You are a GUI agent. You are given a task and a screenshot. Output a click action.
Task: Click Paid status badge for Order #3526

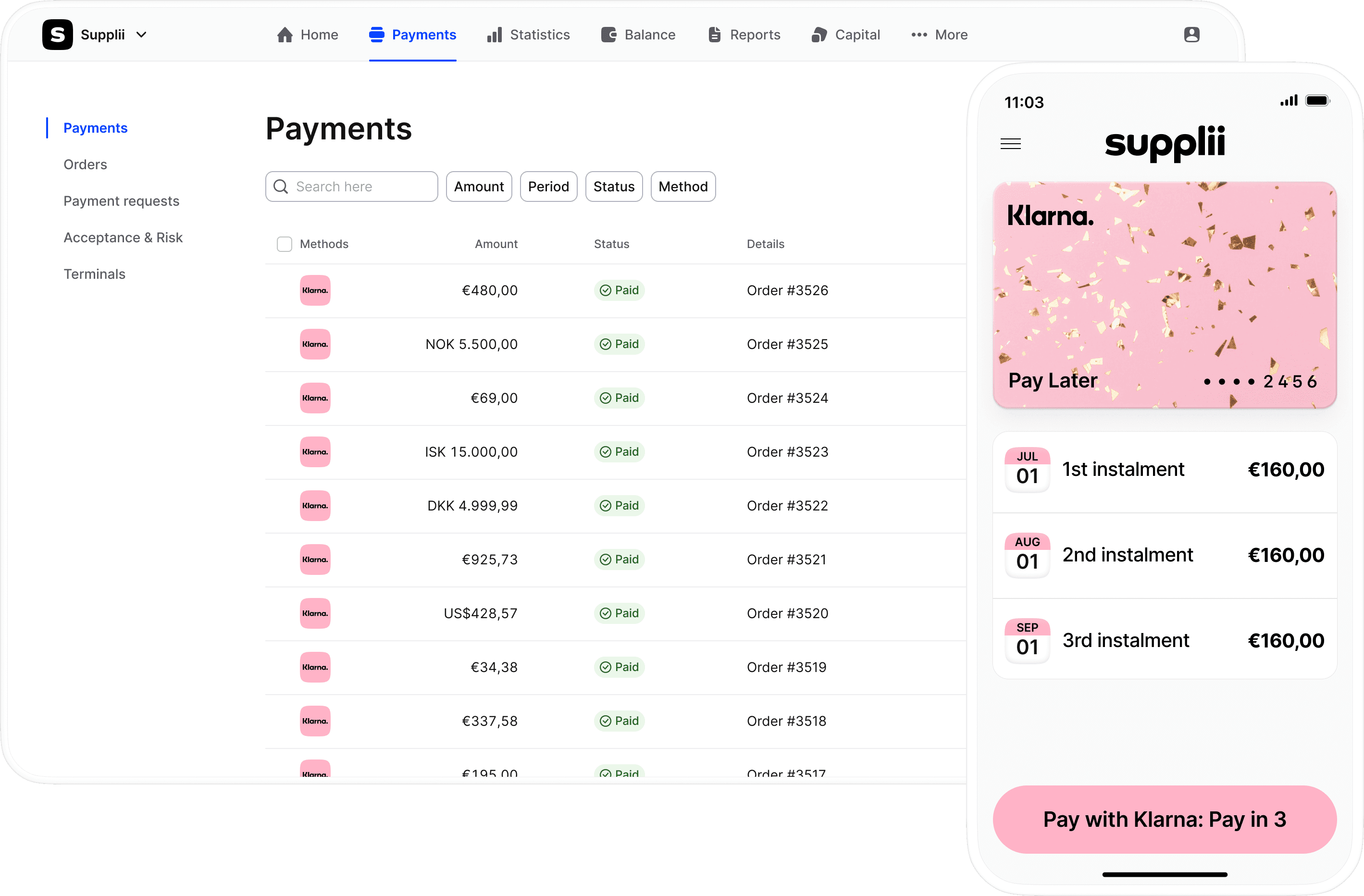(620, 290)
